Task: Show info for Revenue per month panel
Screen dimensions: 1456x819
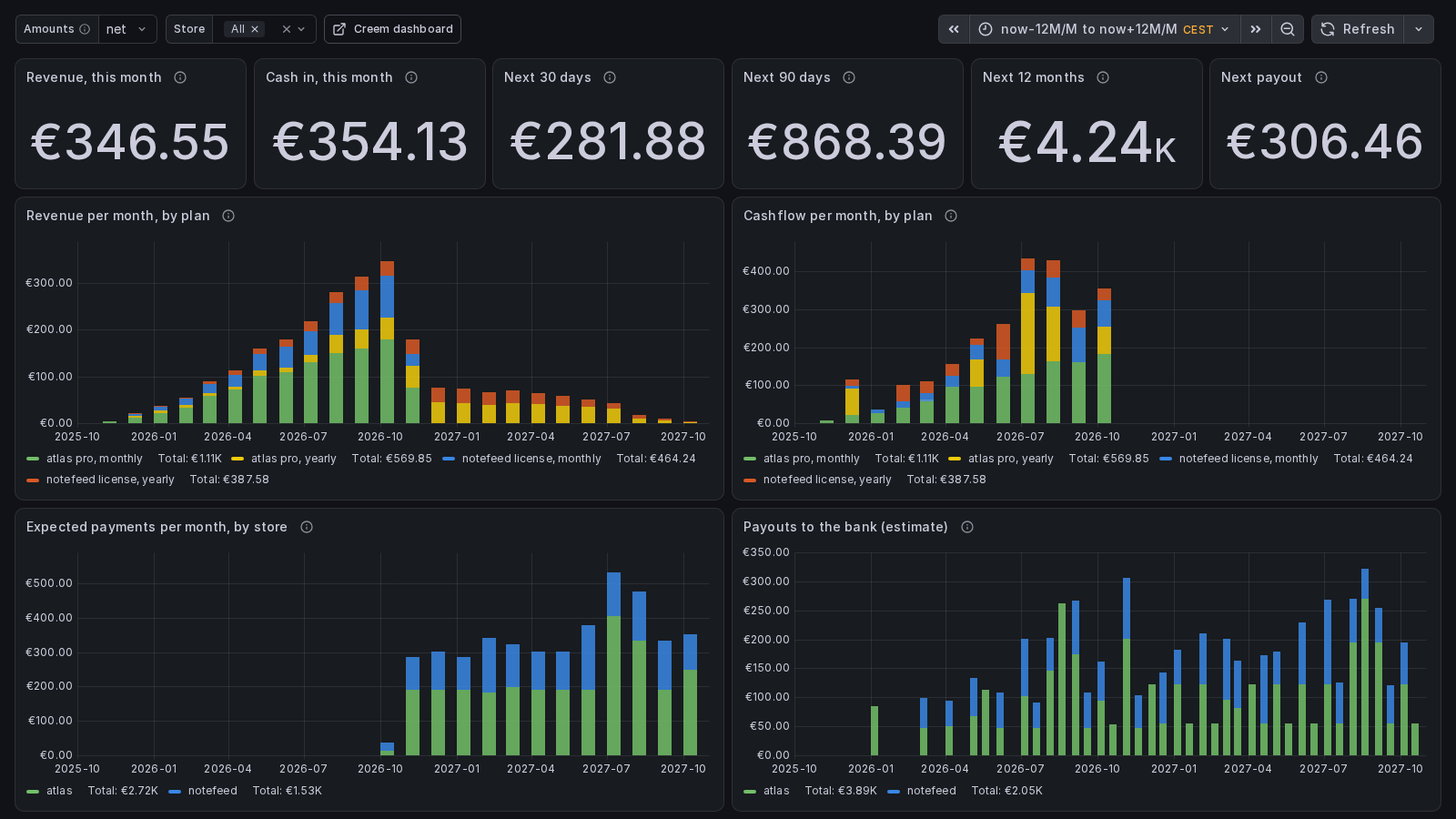Action: tap(228, 216)
